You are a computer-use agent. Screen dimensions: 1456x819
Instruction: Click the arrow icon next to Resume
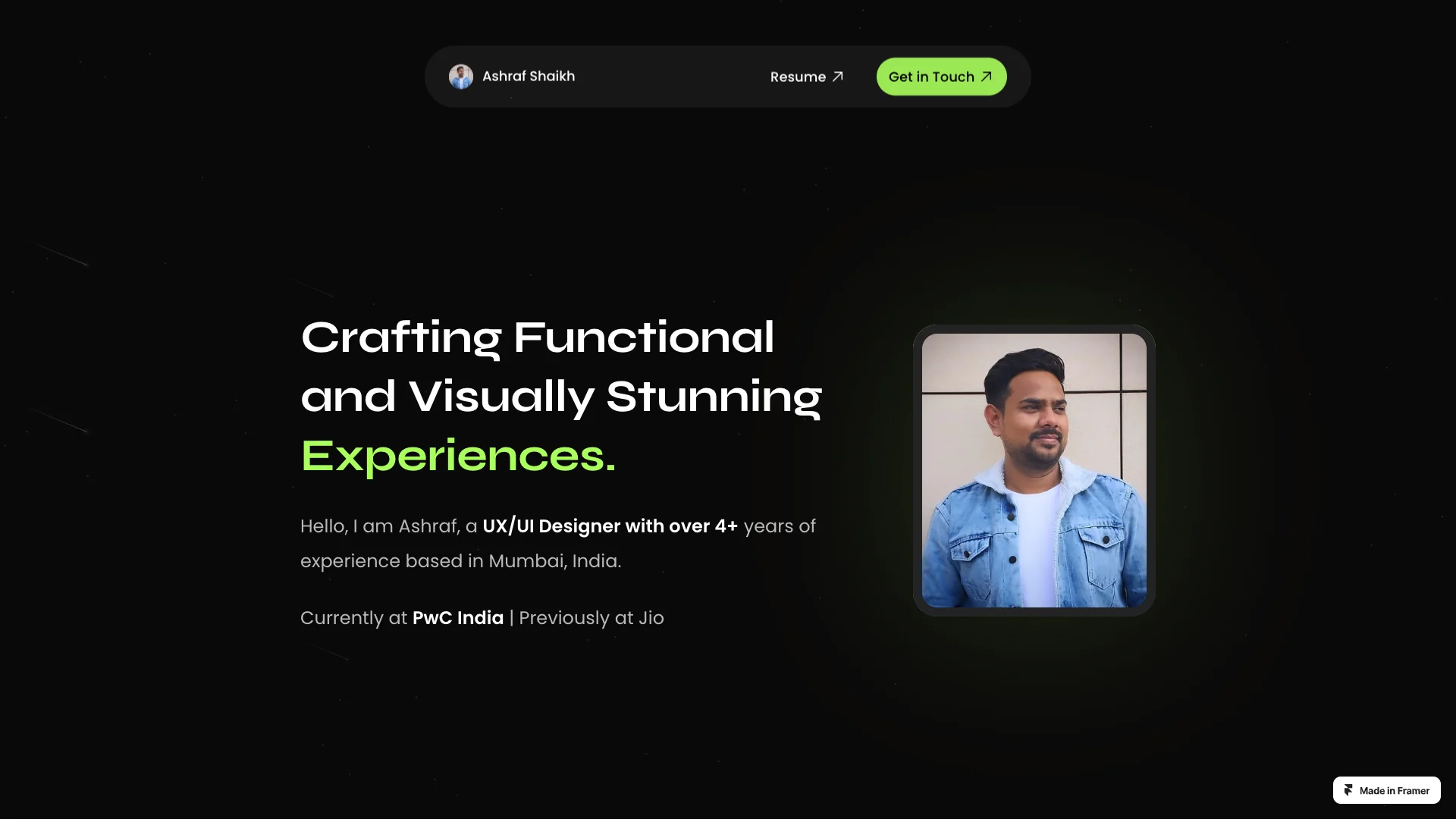[838, 77]
